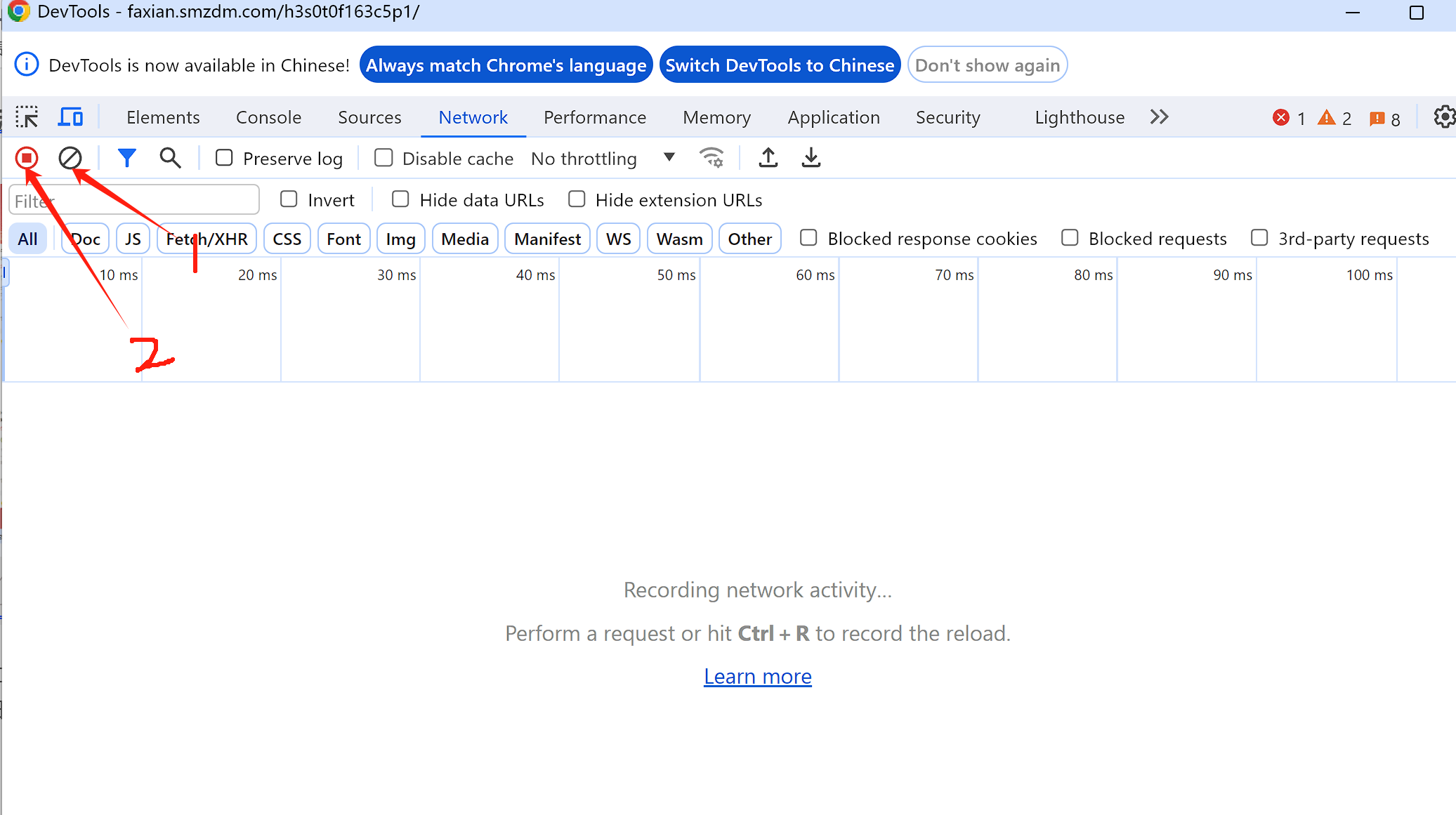Click the info icon in language banner
1456x815 pixels.
tap(27, 65)
